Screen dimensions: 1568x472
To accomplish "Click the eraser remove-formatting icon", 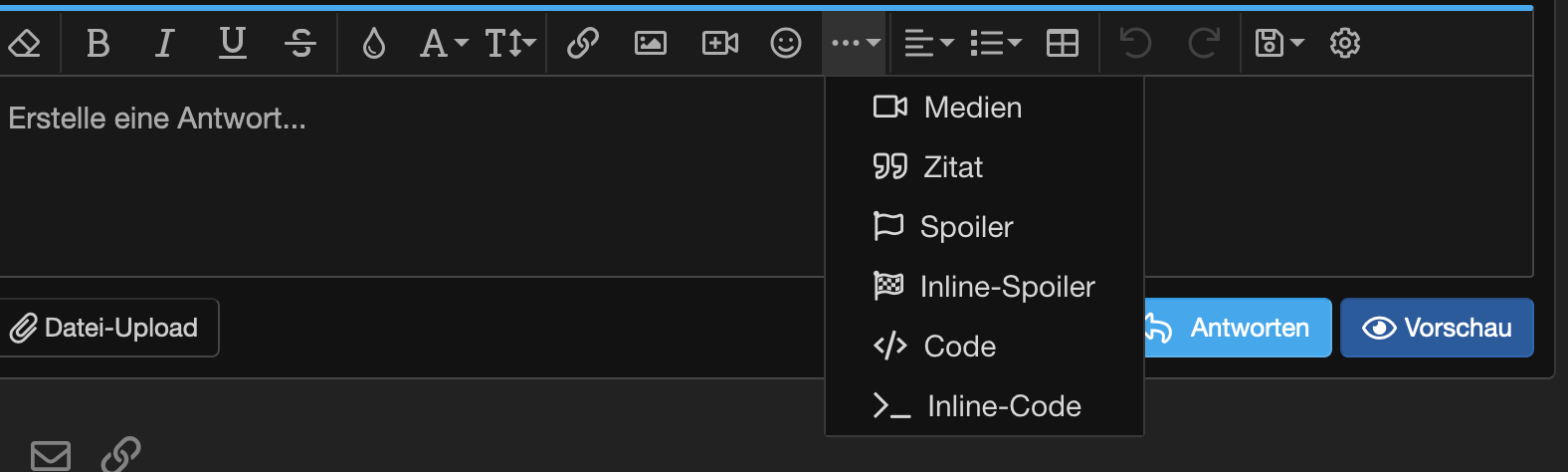I will click(25, 43).
